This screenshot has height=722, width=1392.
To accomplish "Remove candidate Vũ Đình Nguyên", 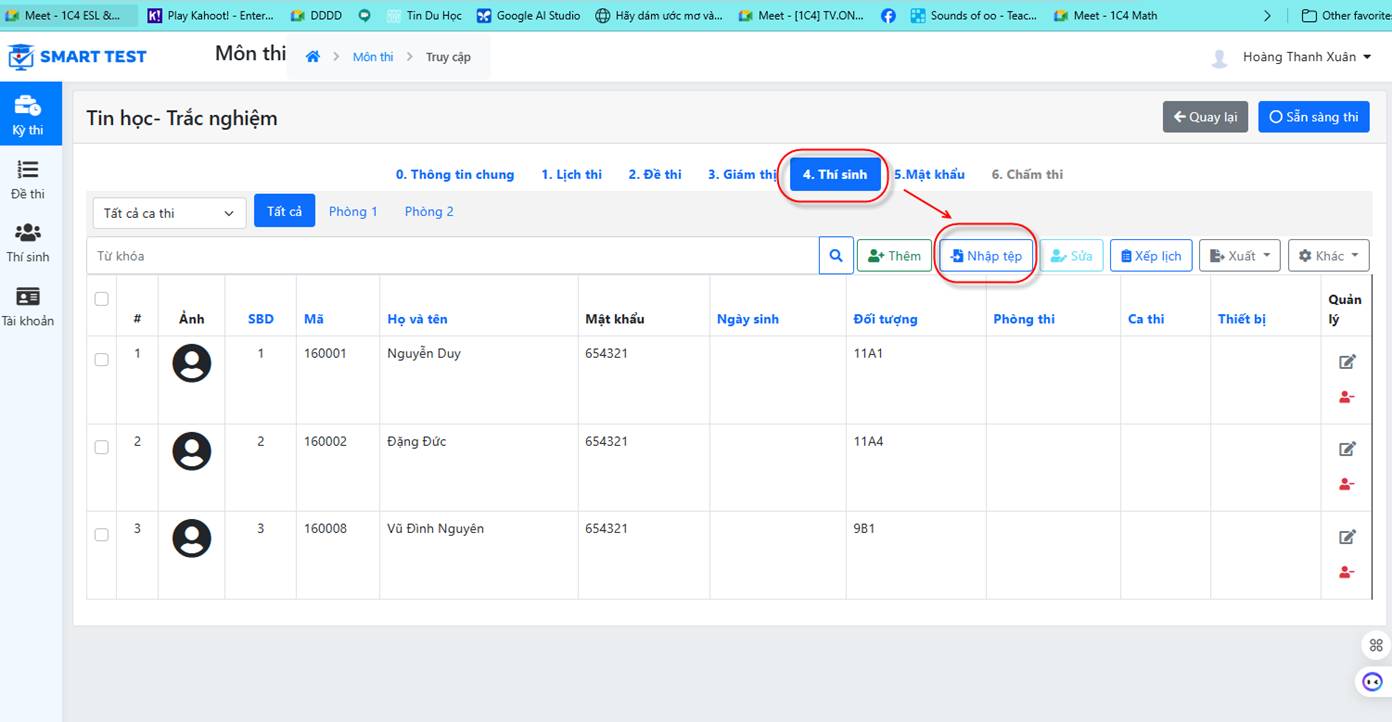I will [1347, 572].
